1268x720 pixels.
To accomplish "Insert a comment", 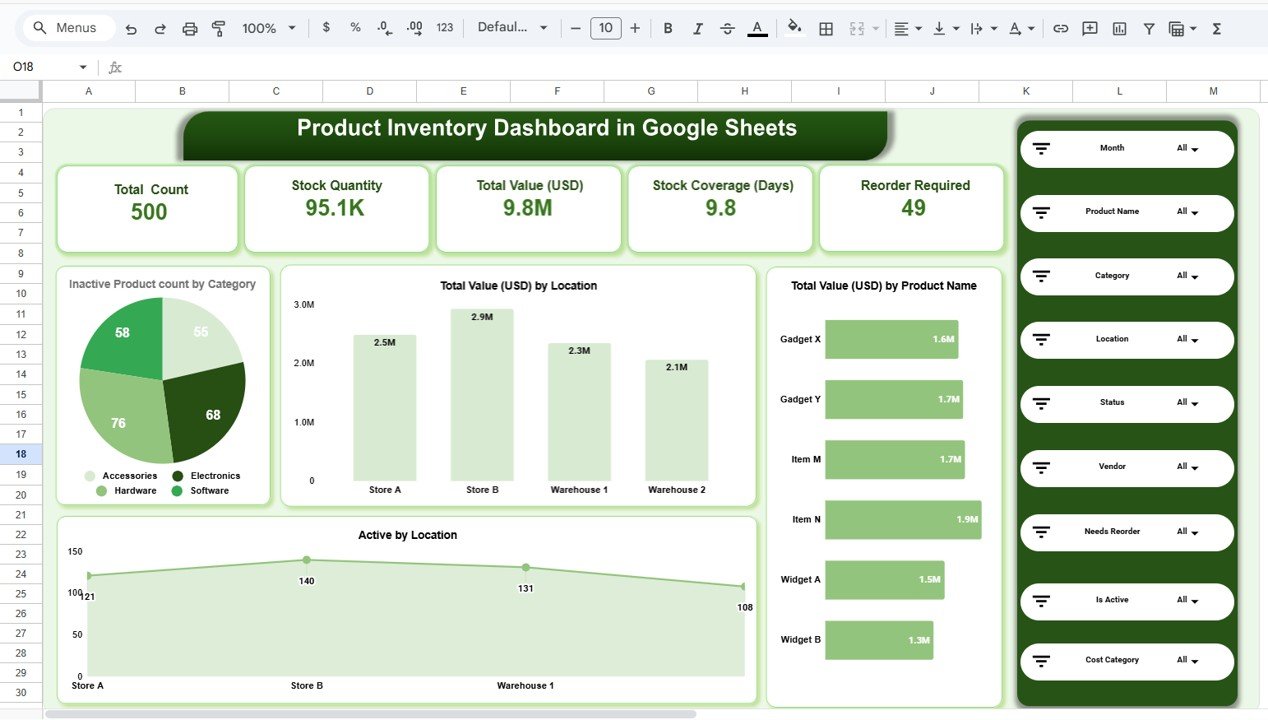I will (x=1089, y=28).
